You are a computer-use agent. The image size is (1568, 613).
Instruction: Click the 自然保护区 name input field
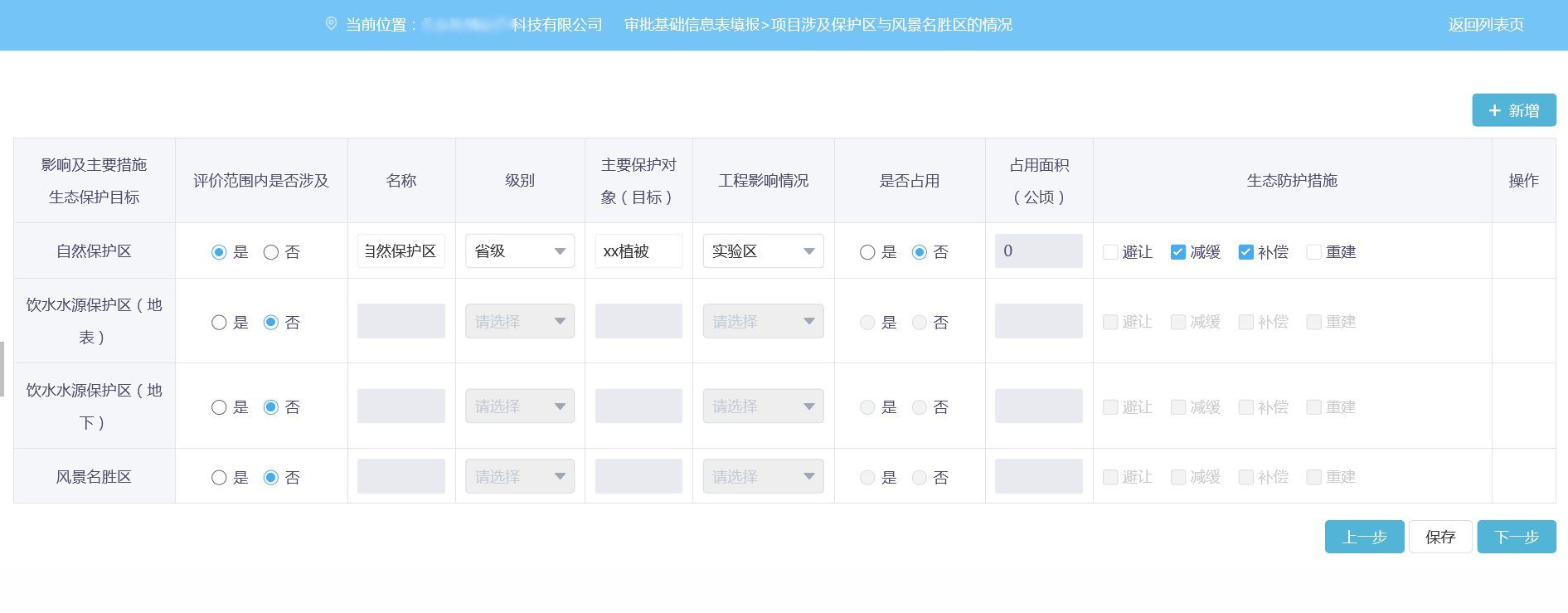pyautogui.click(x=400, y=251)
